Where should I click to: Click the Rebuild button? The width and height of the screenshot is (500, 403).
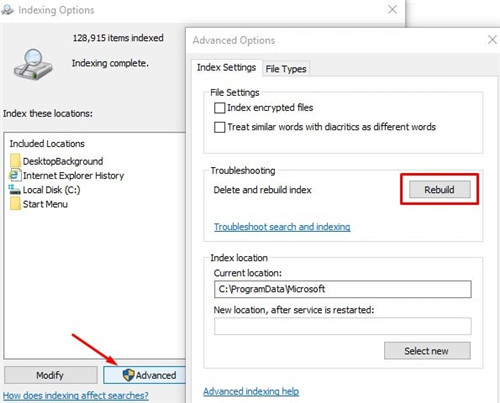pos(440,189)
